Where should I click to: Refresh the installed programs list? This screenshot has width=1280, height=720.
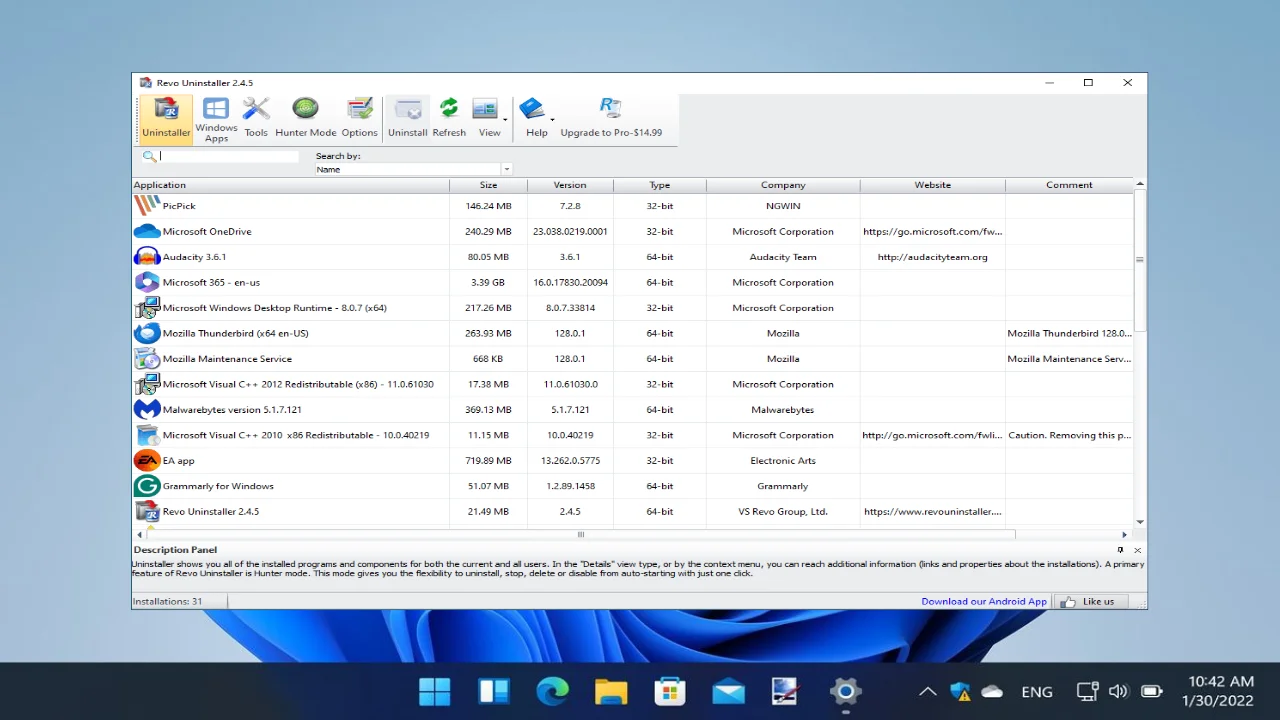point(449,118)
